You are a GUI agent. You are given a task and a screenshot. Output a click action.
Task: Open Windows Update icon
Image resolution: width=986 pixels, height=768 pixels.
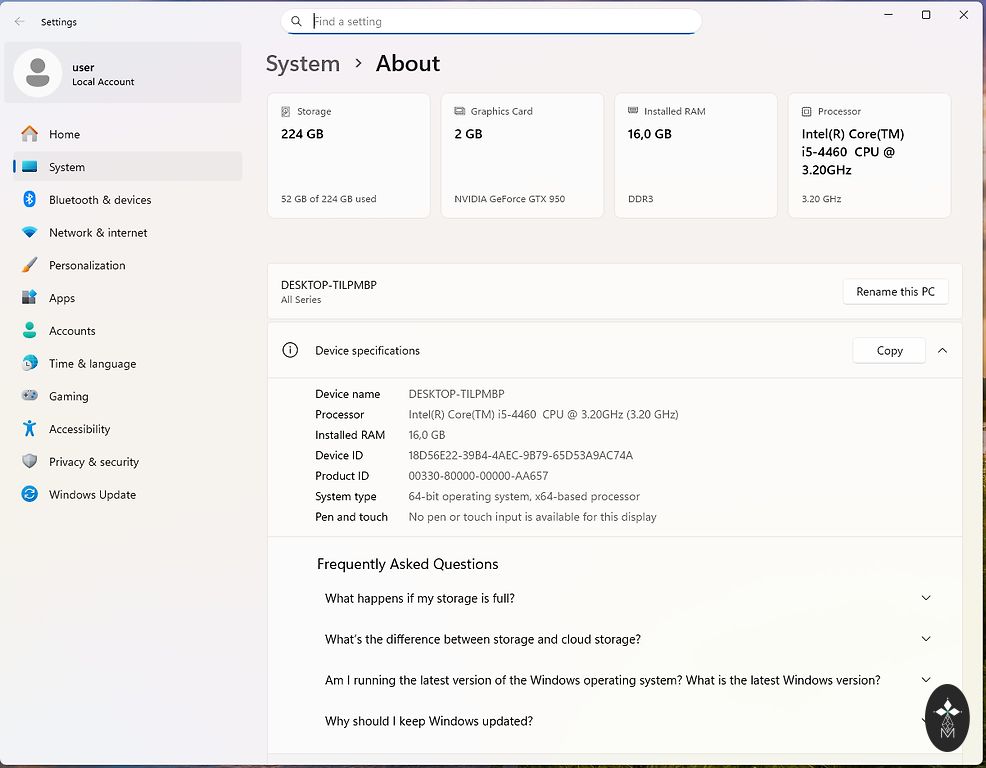(30, 495)
